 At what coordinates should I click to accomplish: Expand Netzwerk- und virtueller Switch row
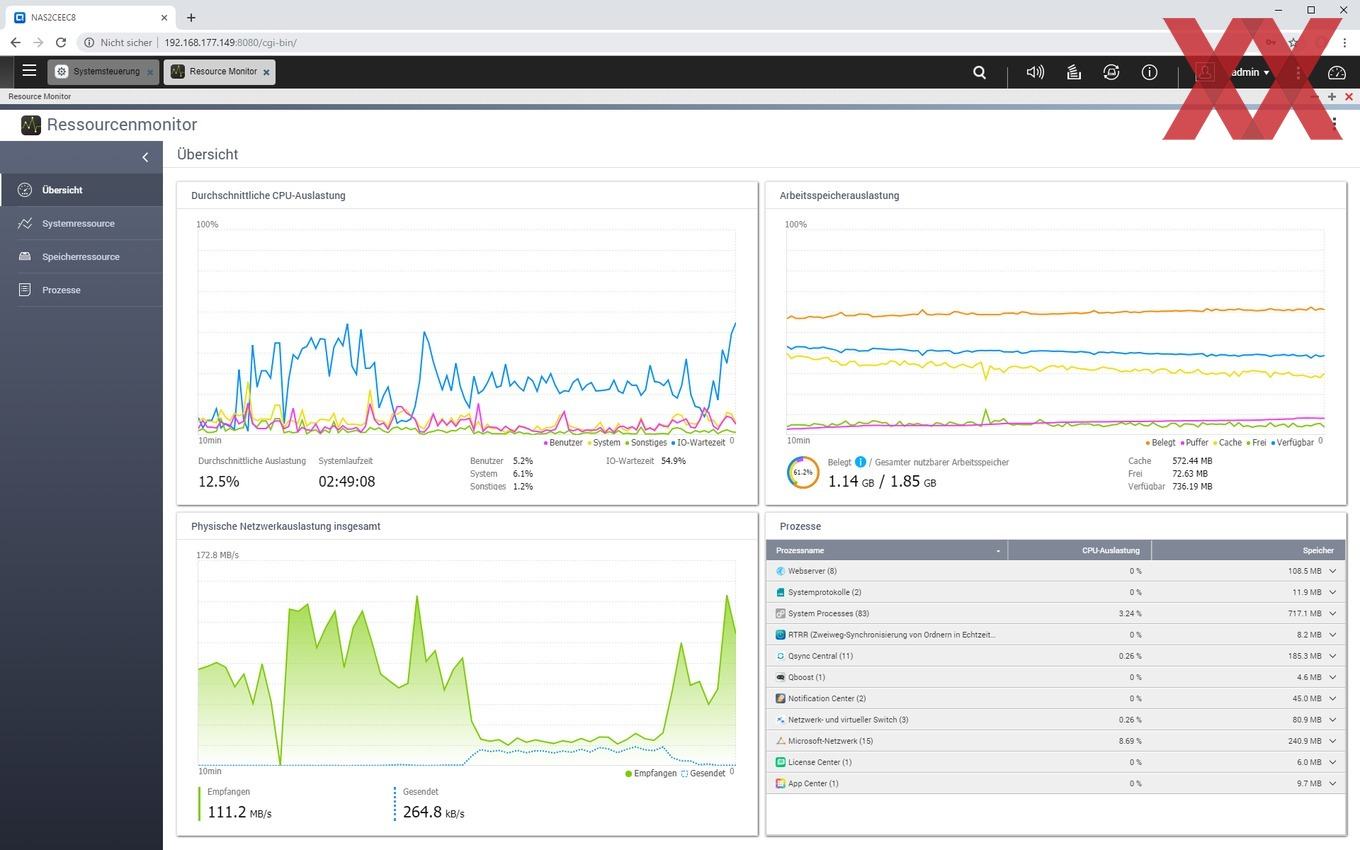(1333, 720)
